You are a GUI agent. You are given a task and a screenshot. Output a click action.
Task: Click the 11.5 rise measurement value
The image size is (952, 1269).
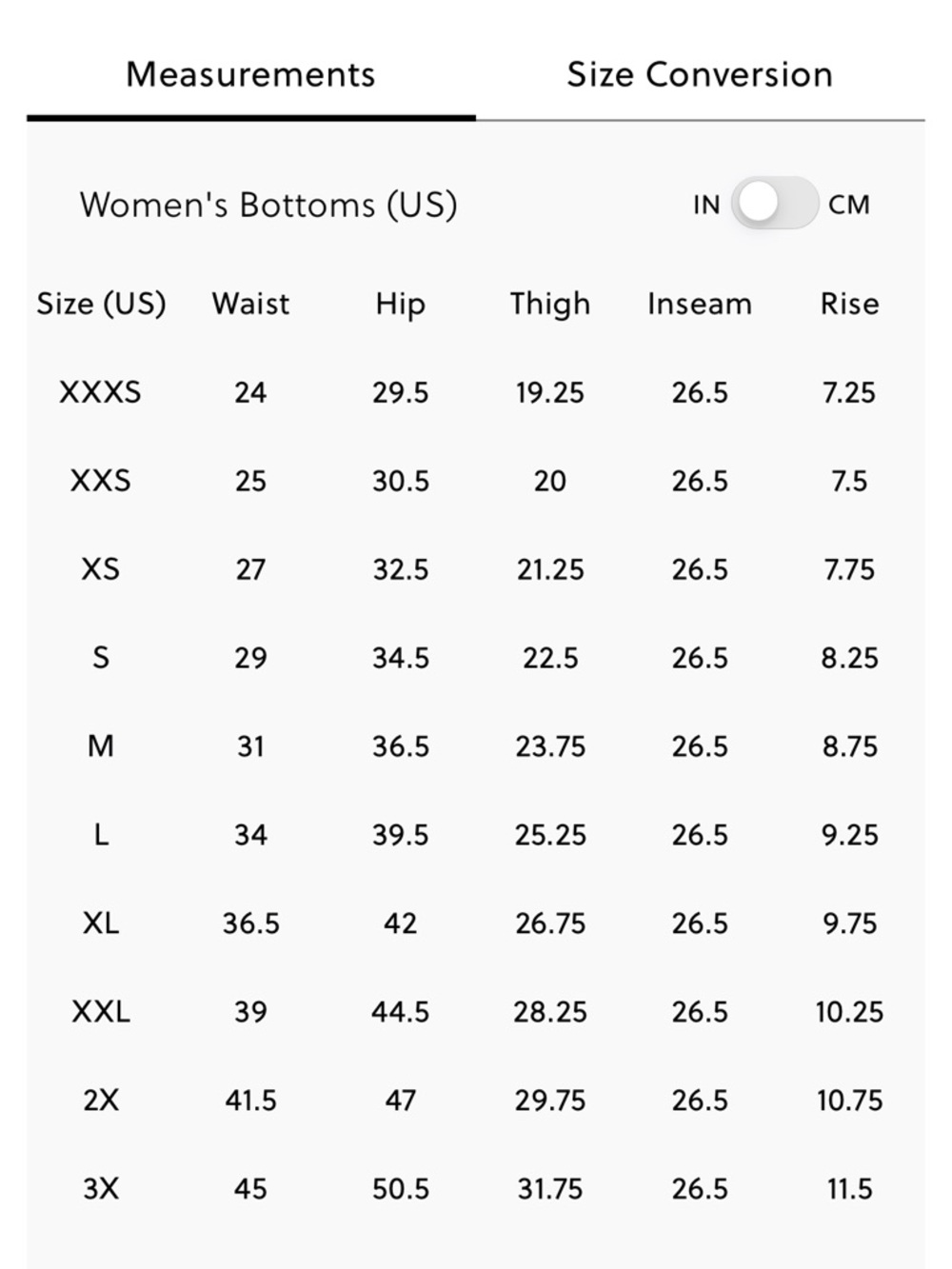[x=849, y=1189]
